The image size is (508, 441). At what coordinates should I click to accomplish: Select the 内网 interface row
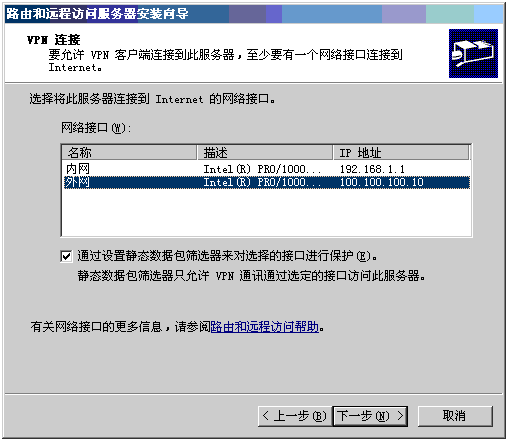tap(267, 169)
